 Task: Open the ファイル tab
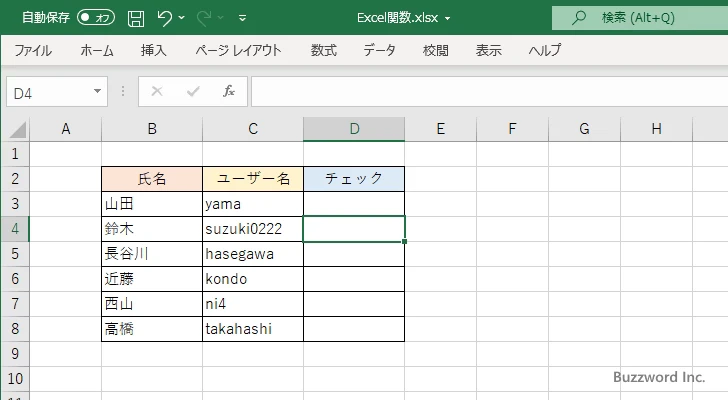click(x=33, y=50)
